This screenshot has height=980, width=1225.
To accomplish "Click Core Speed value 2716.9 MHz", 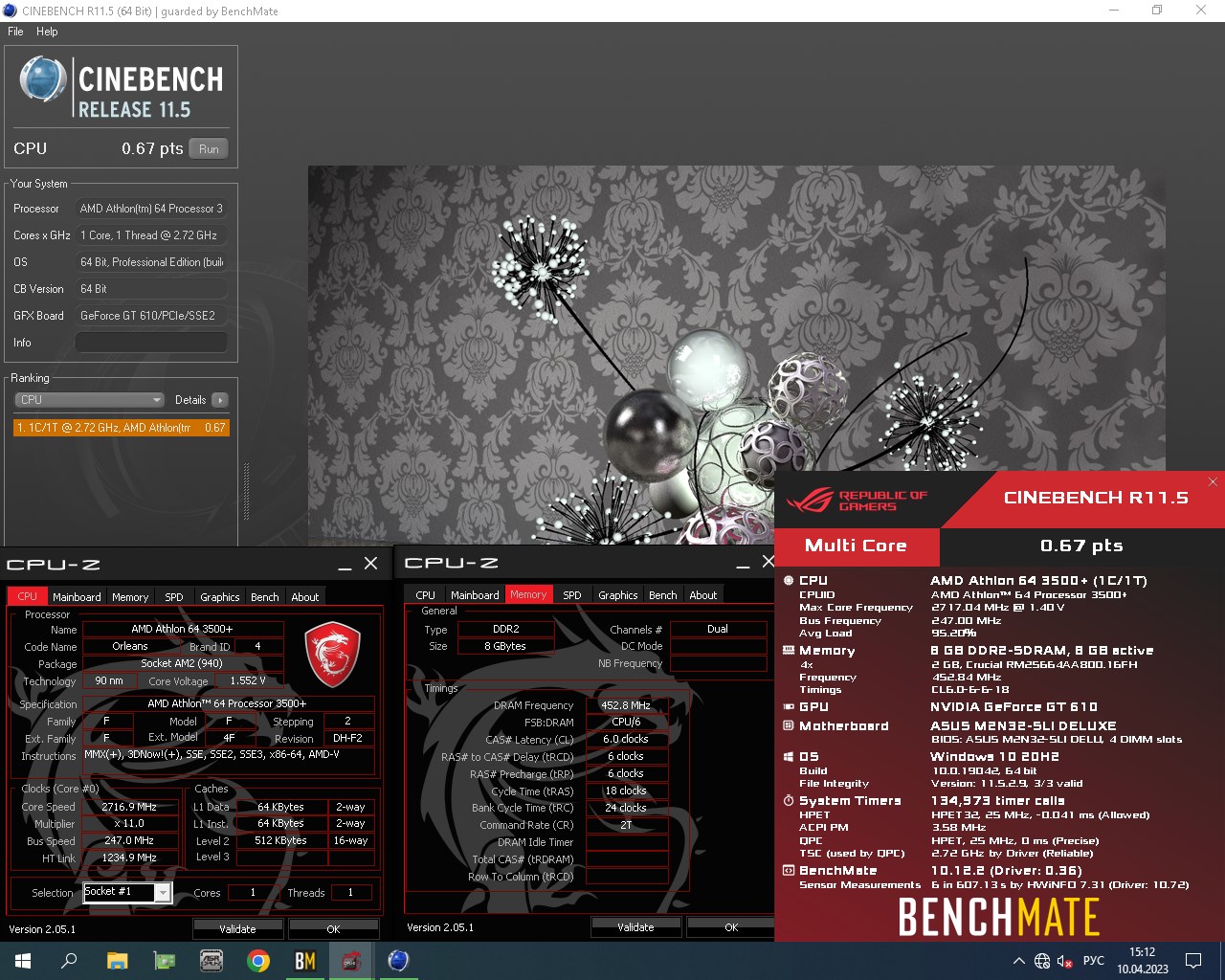I will (x=129, y=807).
